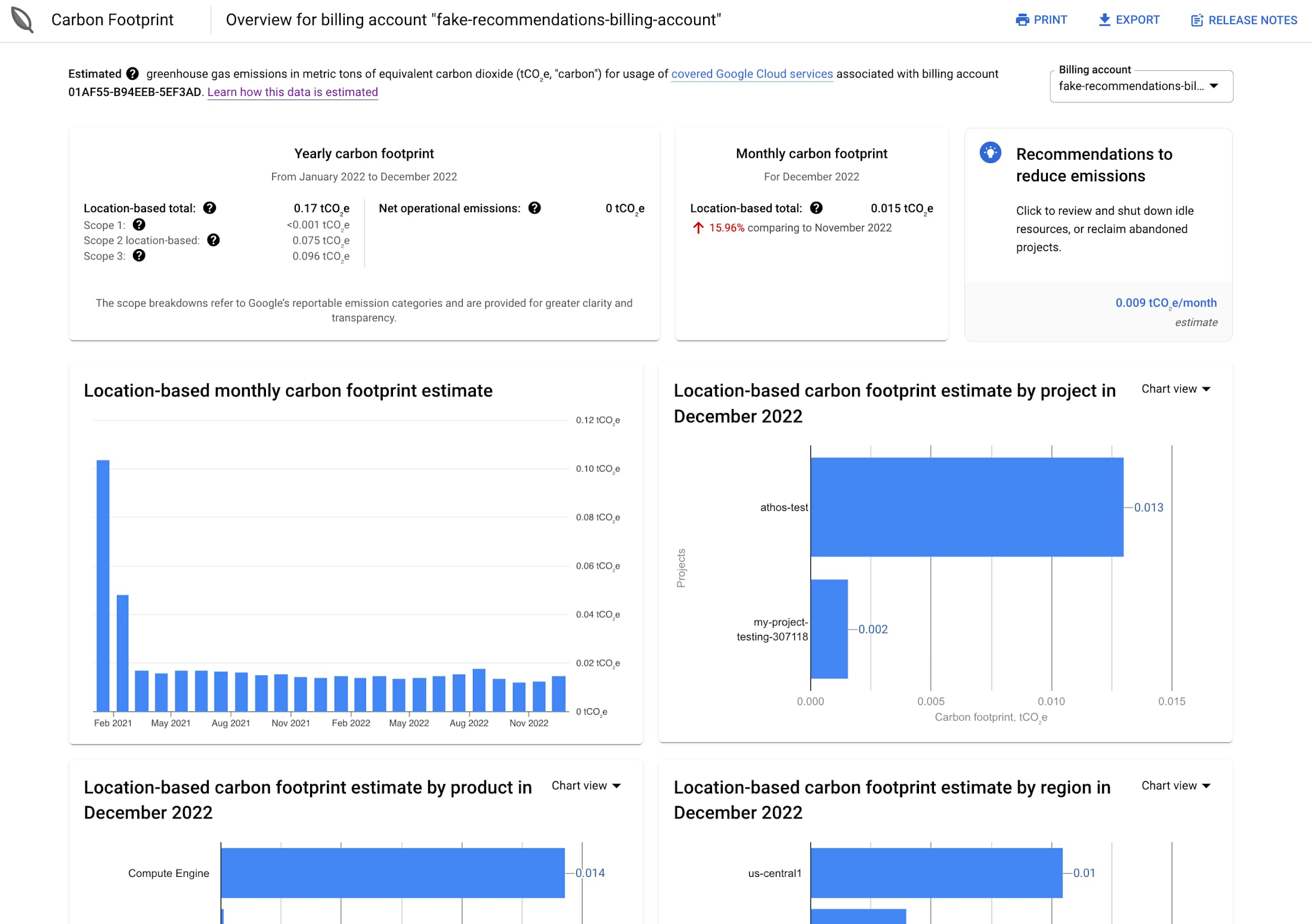Screen dimensions: 1312x924
Task: Open the Billing account dropdown
Action: (x=1141, y=86)
